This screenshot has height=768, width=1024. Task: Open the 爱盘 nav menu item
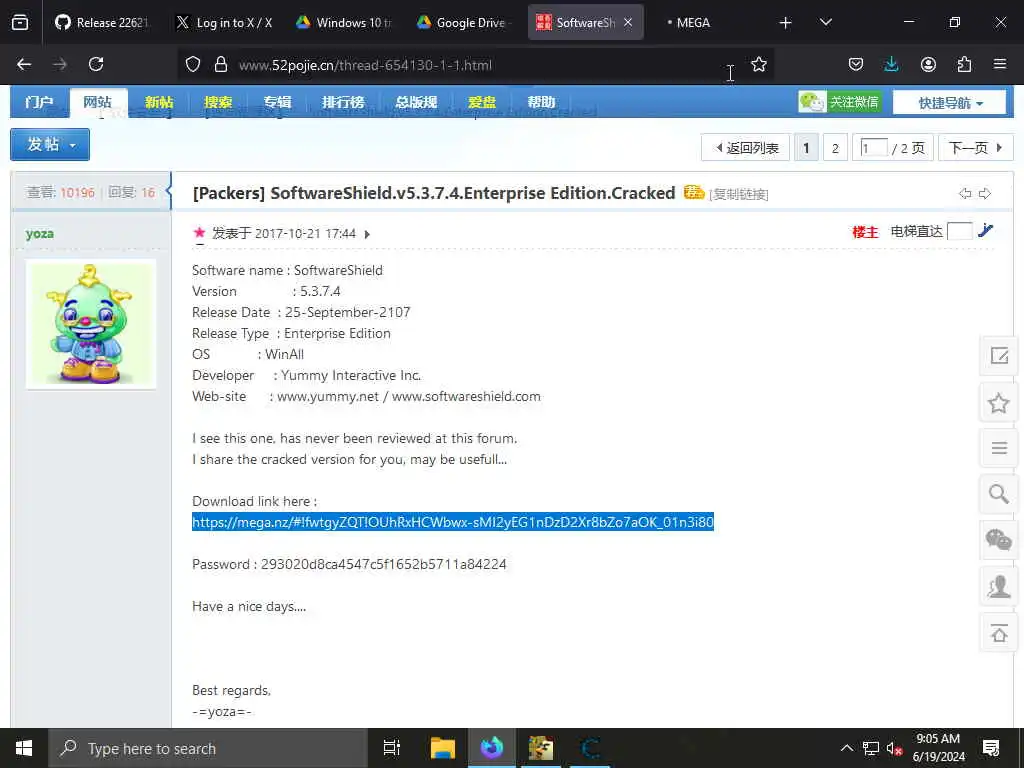pos(482,102)
